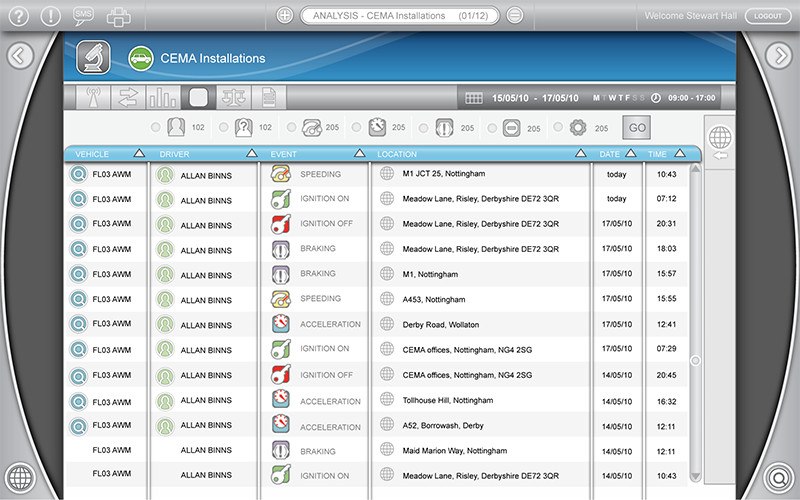Screen dimensions: 800x500
Task: Click the scrollbar up arrow
Action: [695, 169]
